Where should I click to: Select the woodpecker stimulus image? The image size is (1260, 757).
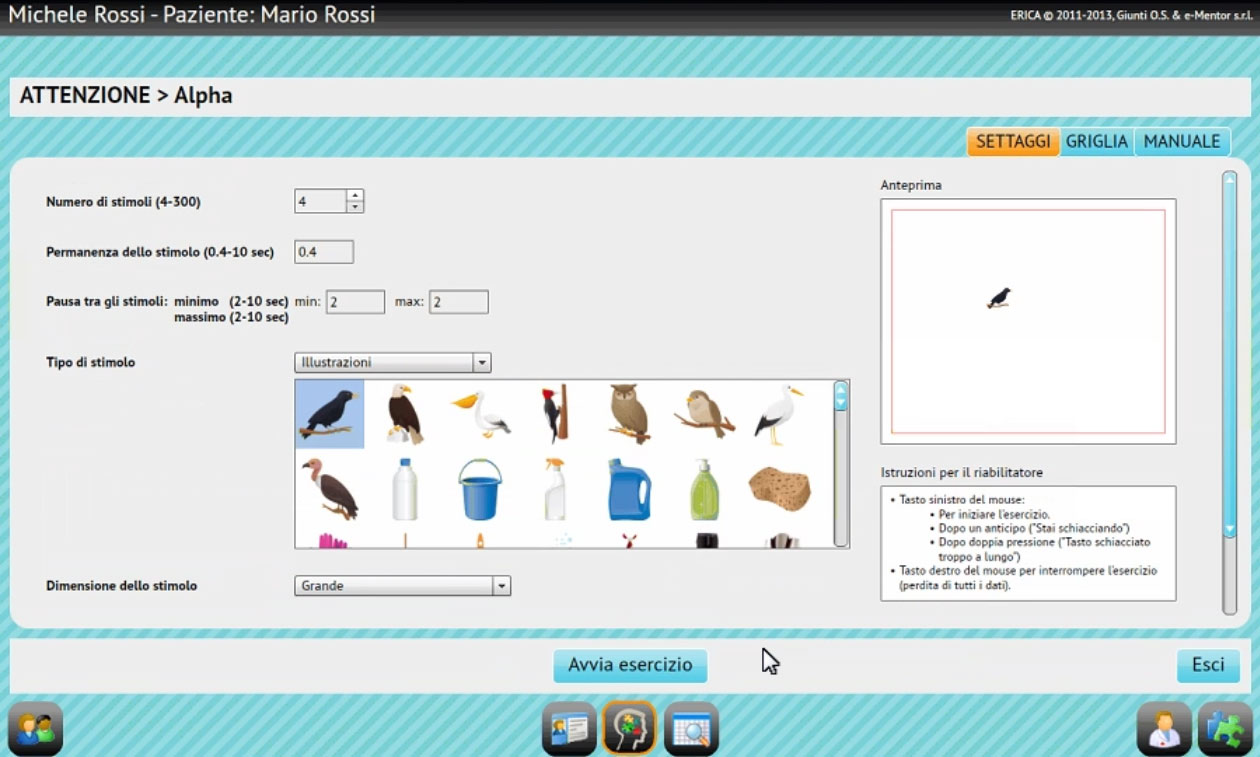[555, 413]
